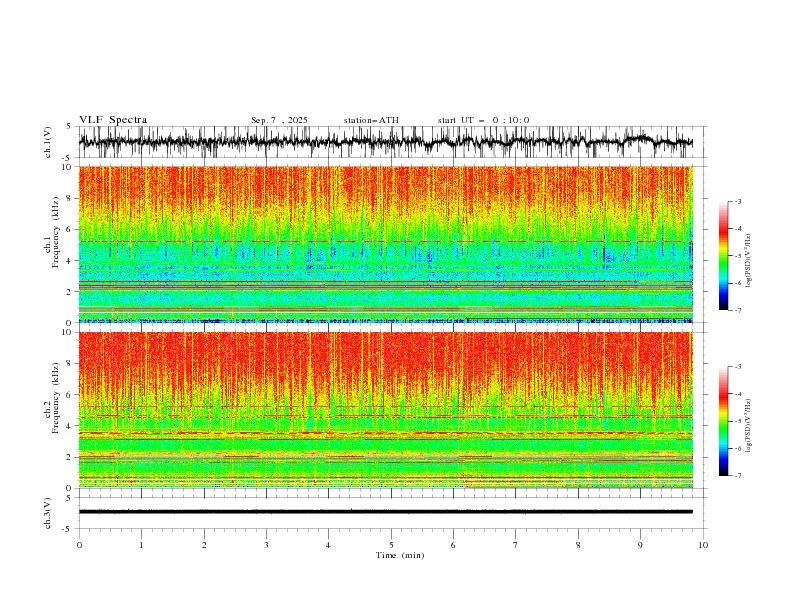Click the ch.3 voltage trace panel
This screenshot has height=612, width=792.
[x=393, y=513]
